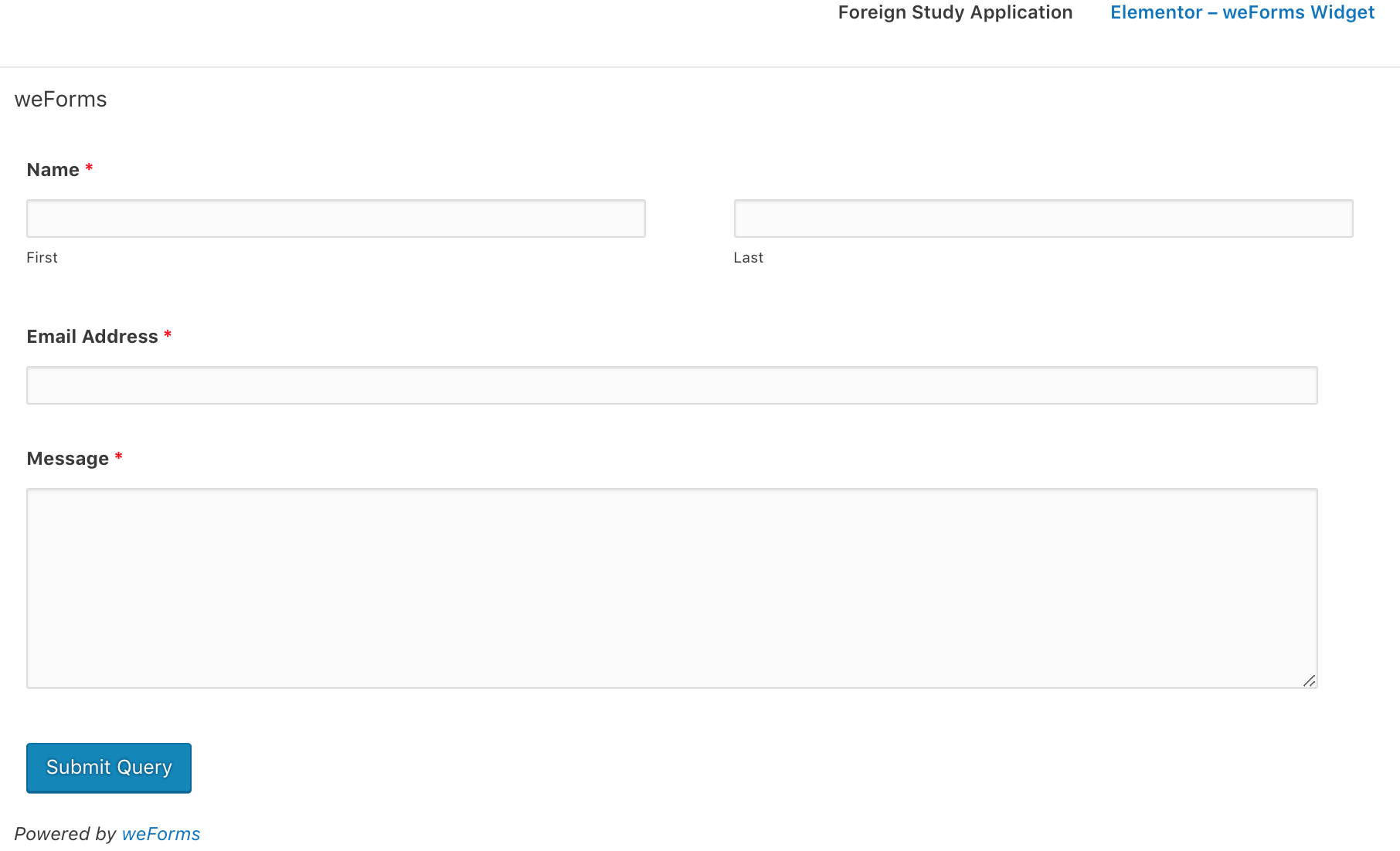Focus the Last name input field
Viewport: 1400px width, 851px height.
pos(1043,219)
